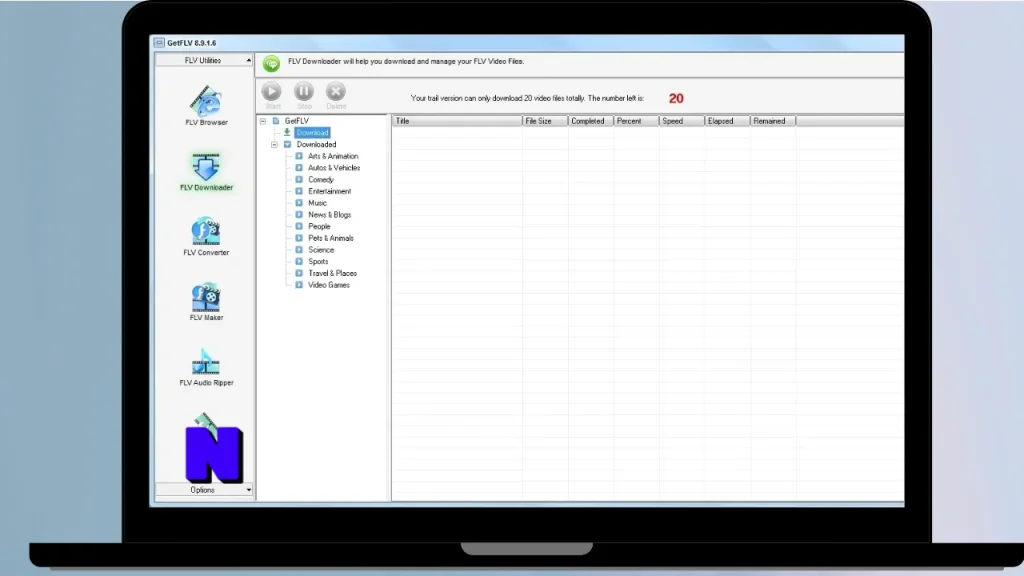Click the Start download button
The image size is (1024, 576).
coord(272,95)
